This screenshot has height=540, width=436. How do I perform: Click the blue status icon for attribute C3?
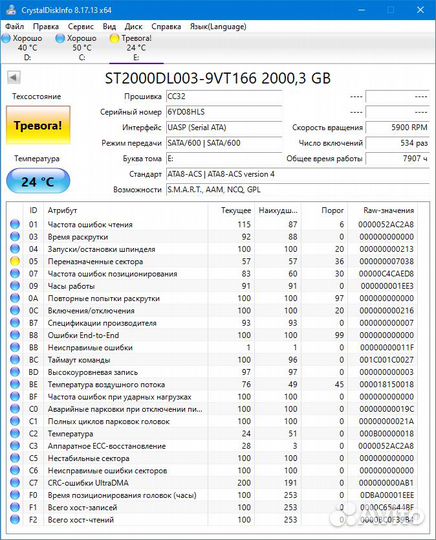pos(15,446)
